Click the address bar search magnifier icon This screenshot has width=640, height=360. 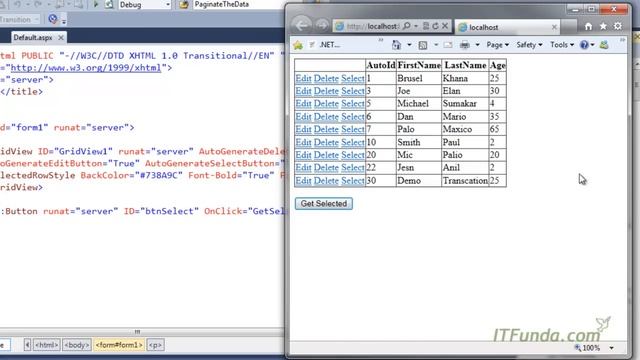pyautogui.click(x=407, y=26)
